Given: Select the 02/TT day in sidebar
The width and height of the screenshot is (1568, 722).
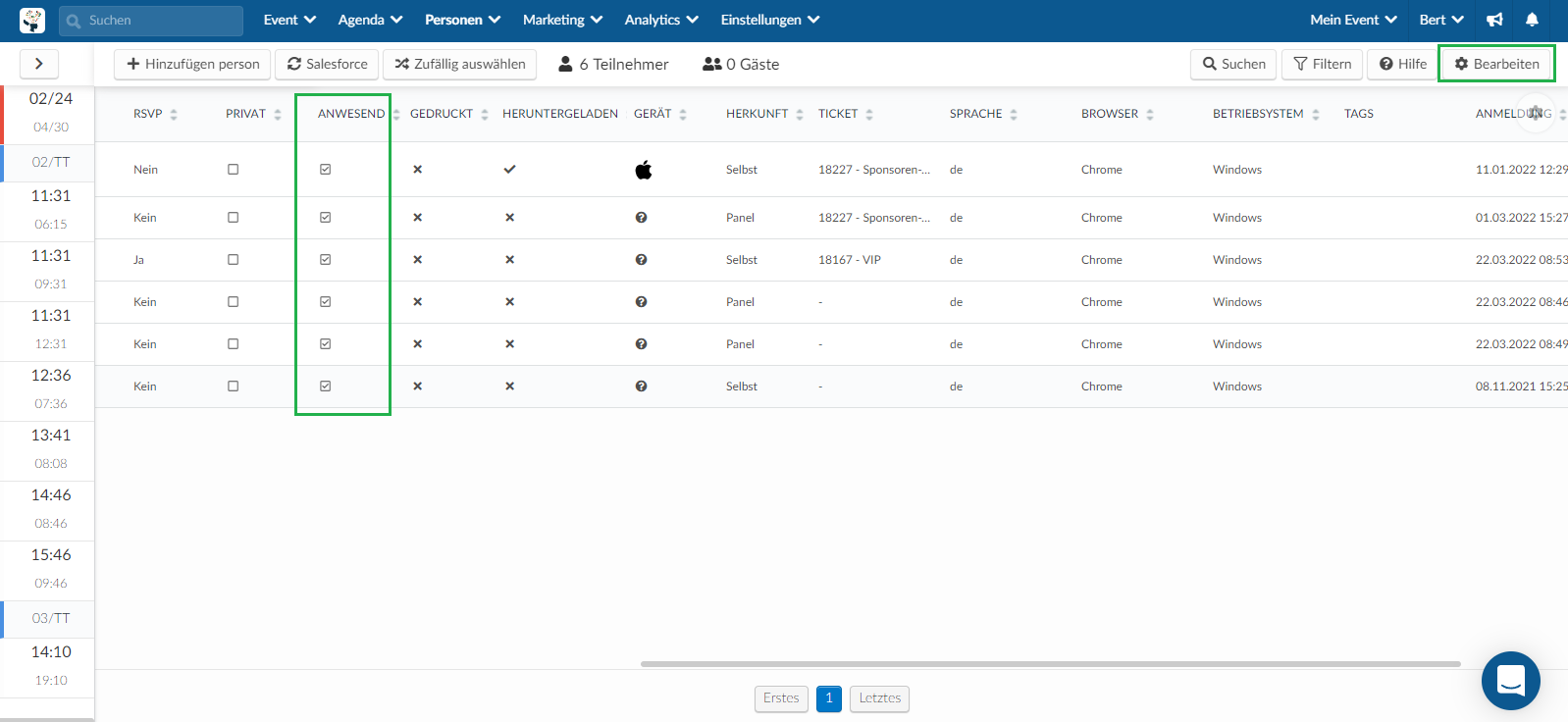Looking at the screenshot, I should tap(51, 162).
